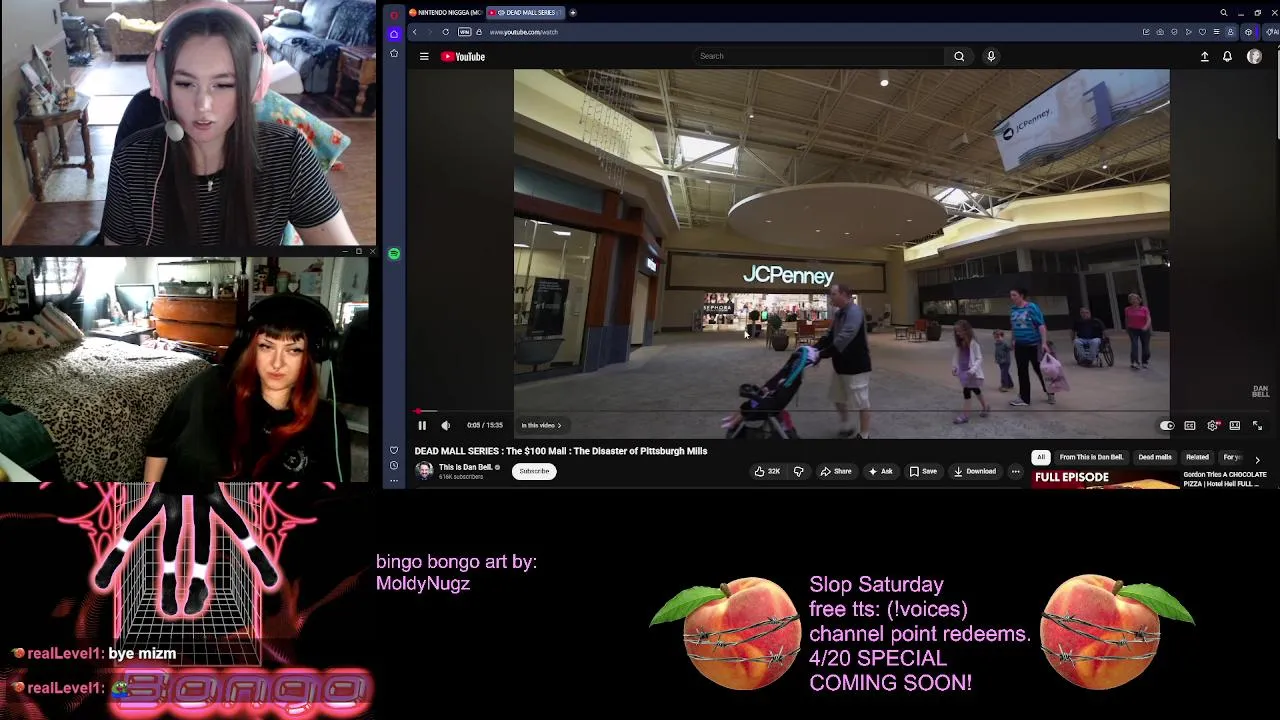Viewport: 1280px width, 720px height.
Task: Open YouTube notifications bell
Action: tap(1227, 57)
